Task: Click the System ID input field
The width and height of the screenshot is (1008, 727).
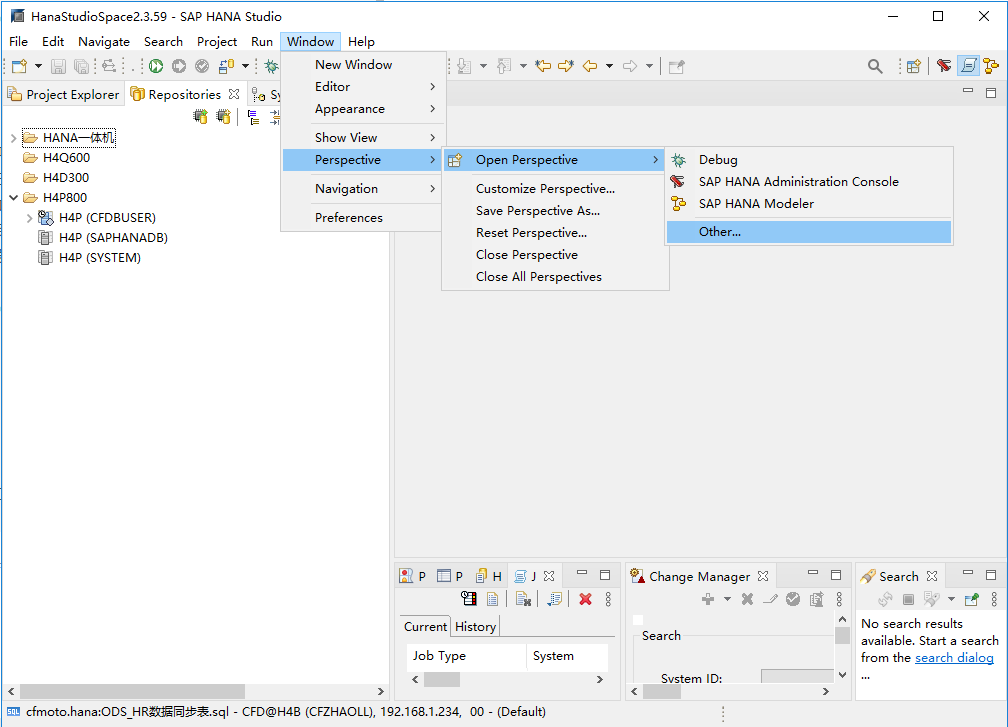Action: tap(797, 676)
